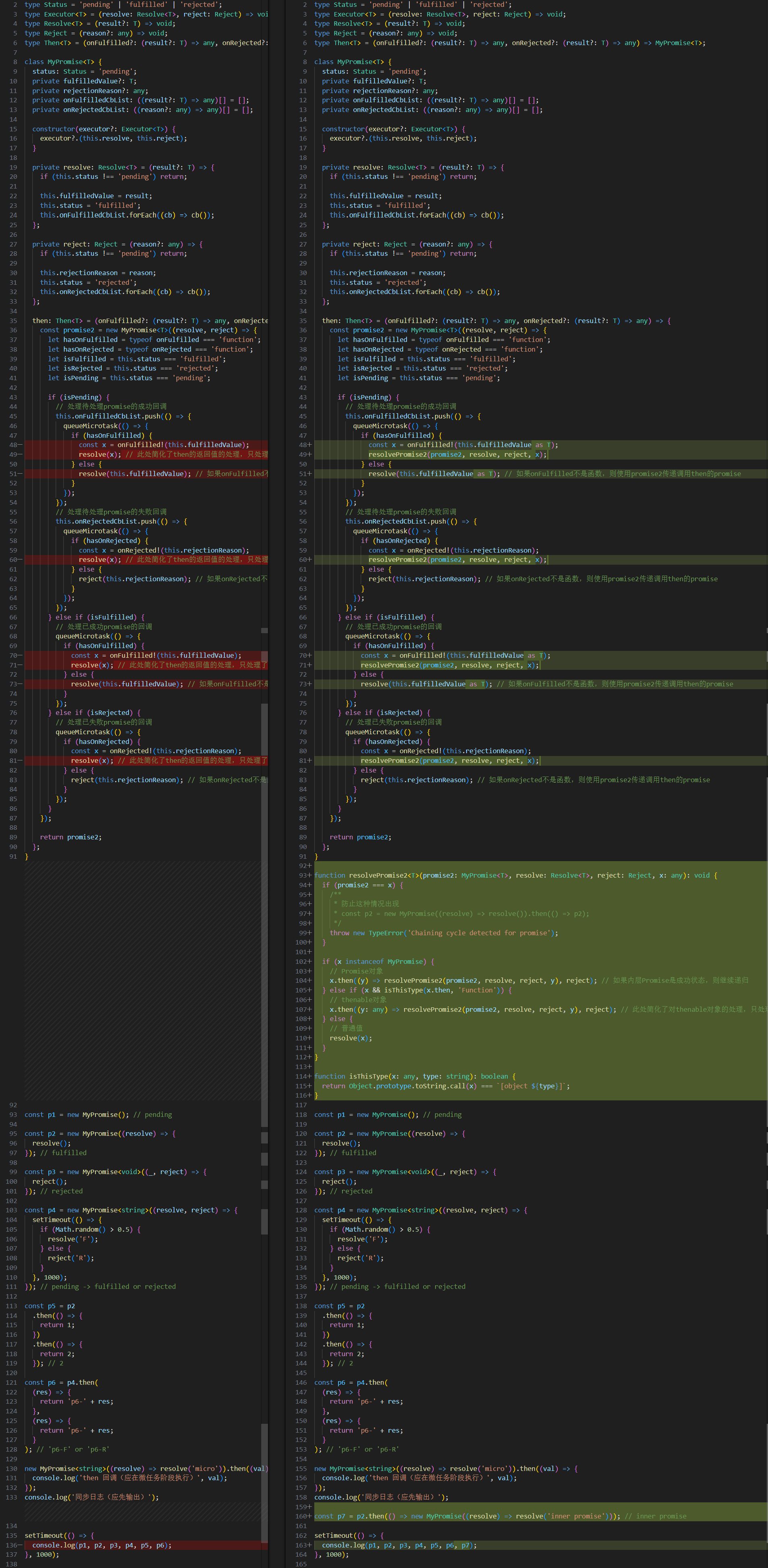Viewport: 768px width, 1568px height.
Task: Click the 'resolve(x);' line in right pane
Action: 351,1038
